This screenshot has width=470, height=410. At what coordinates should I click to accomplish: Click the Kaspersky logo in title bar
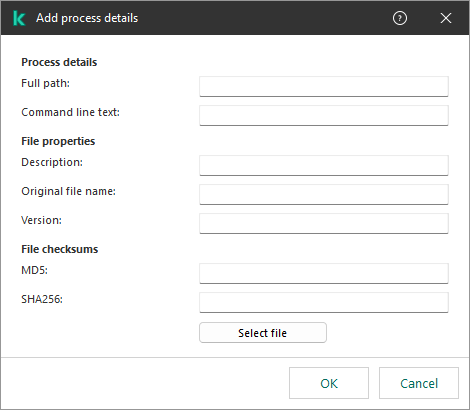[x=19, y=18]
